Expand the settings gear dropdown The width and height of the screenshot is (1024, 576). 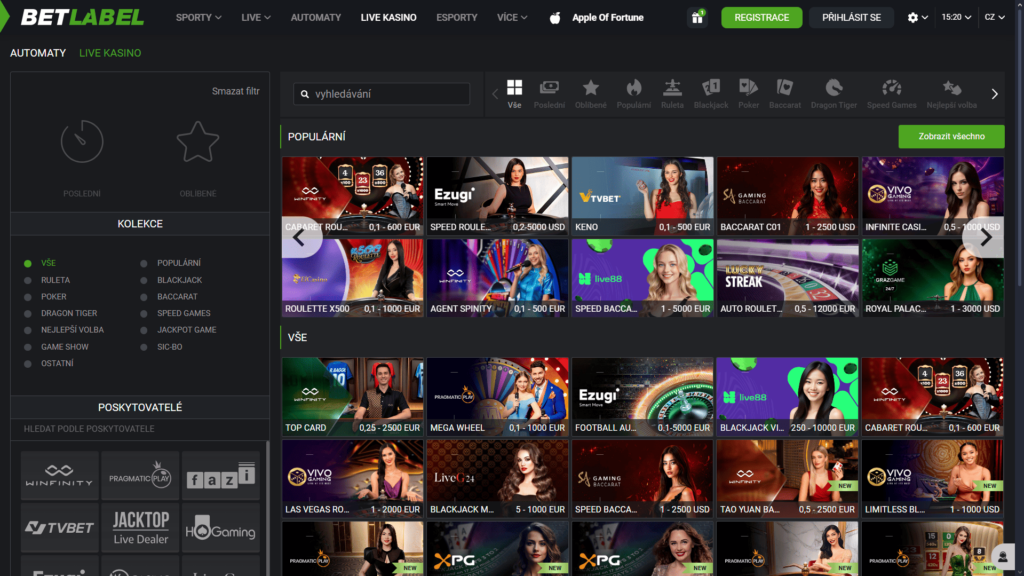click(917, 18)
